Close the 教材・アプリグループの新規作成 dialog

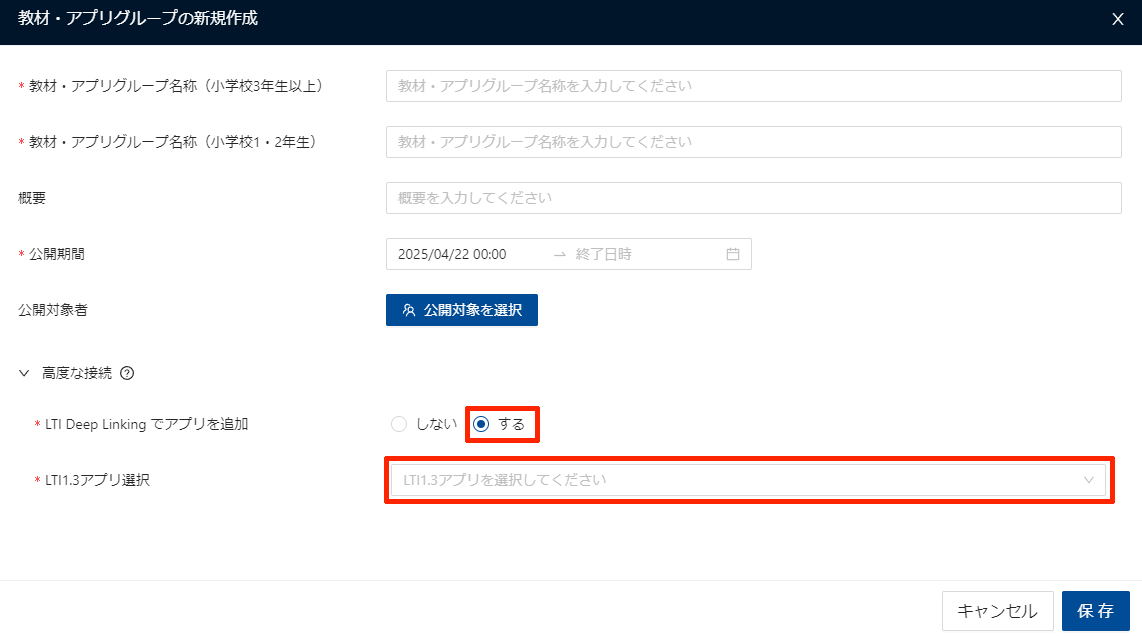[1118, 19]
